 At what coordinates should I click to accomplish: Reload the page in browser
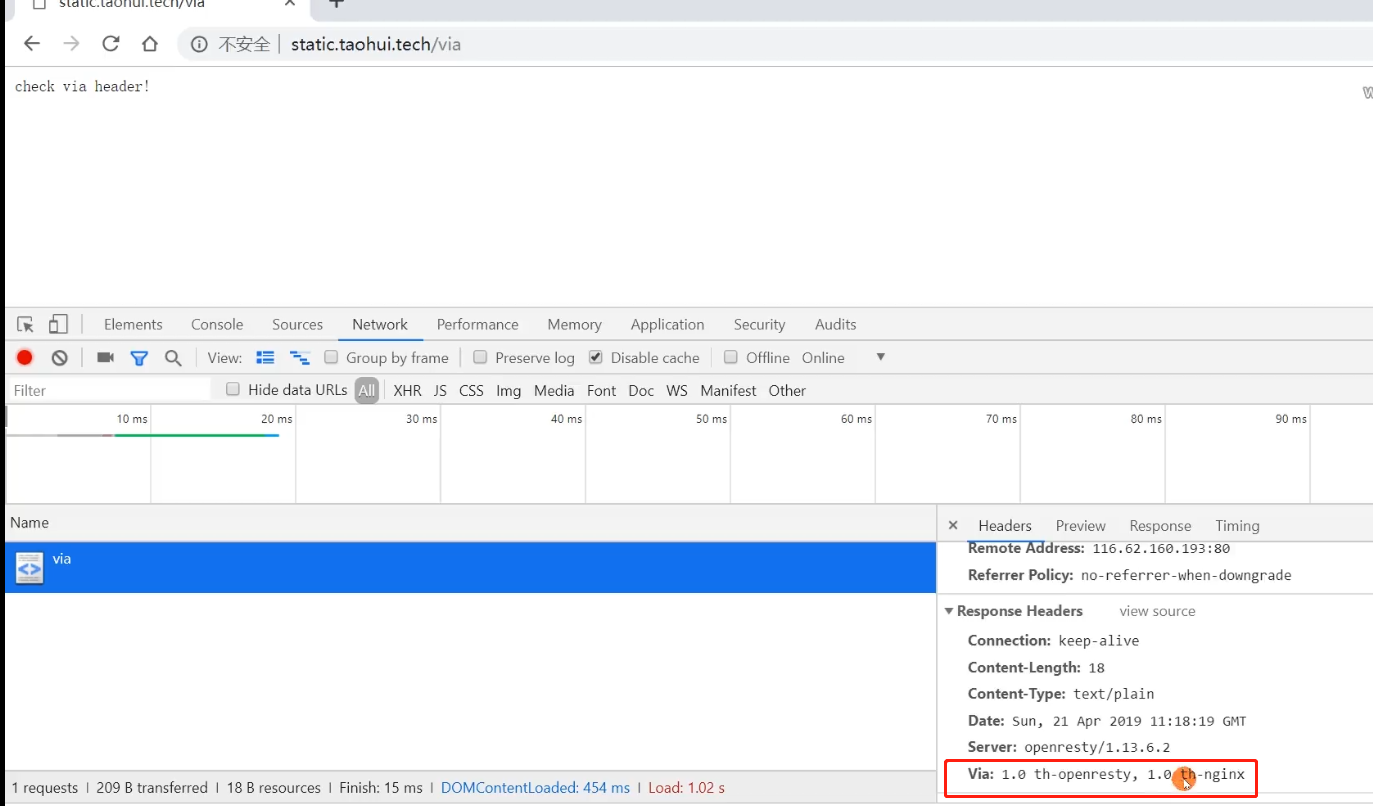111,44
